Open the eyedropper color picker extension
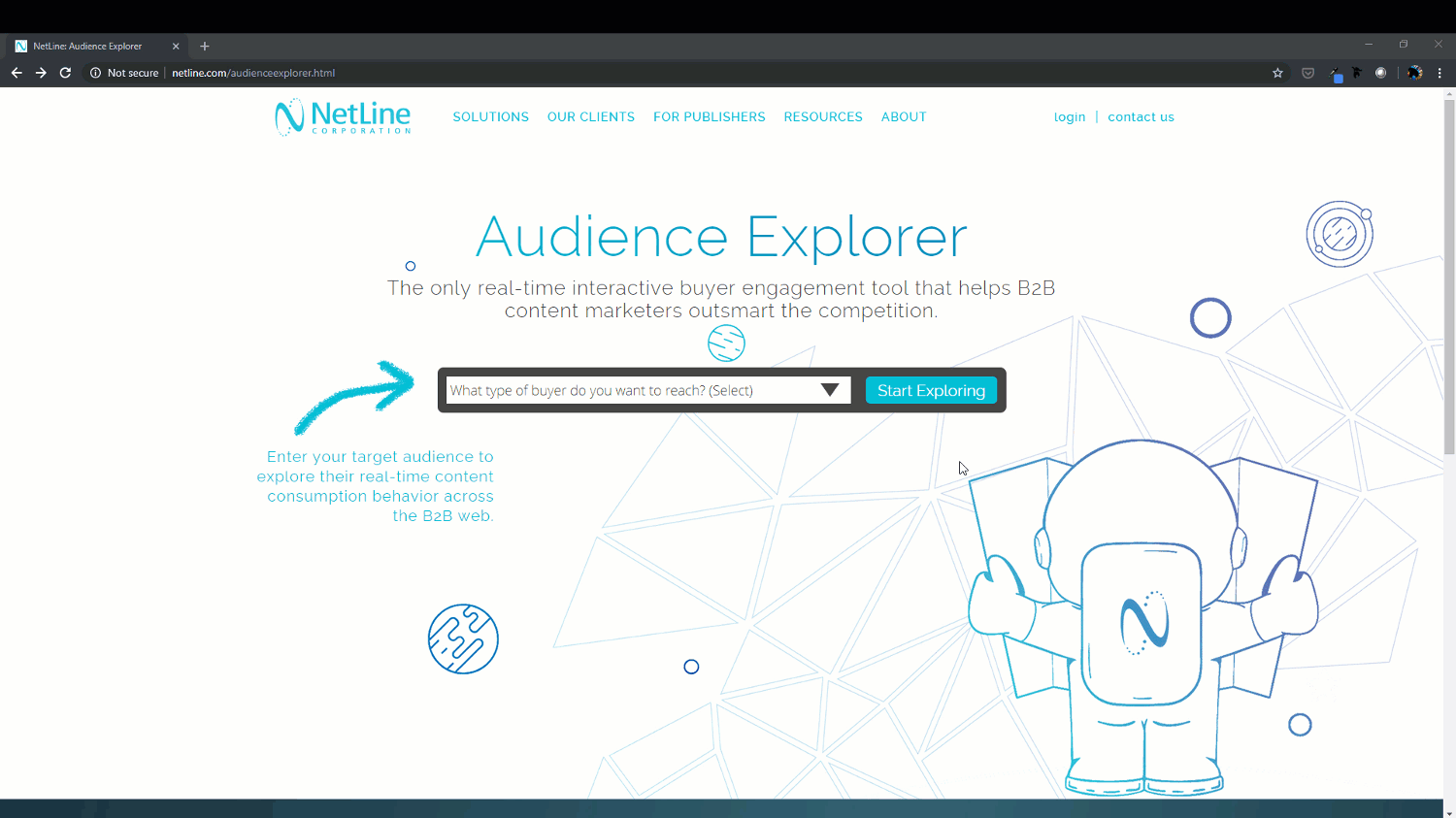The height and width of the screenshot is (818, 1456). point(1336,74)
